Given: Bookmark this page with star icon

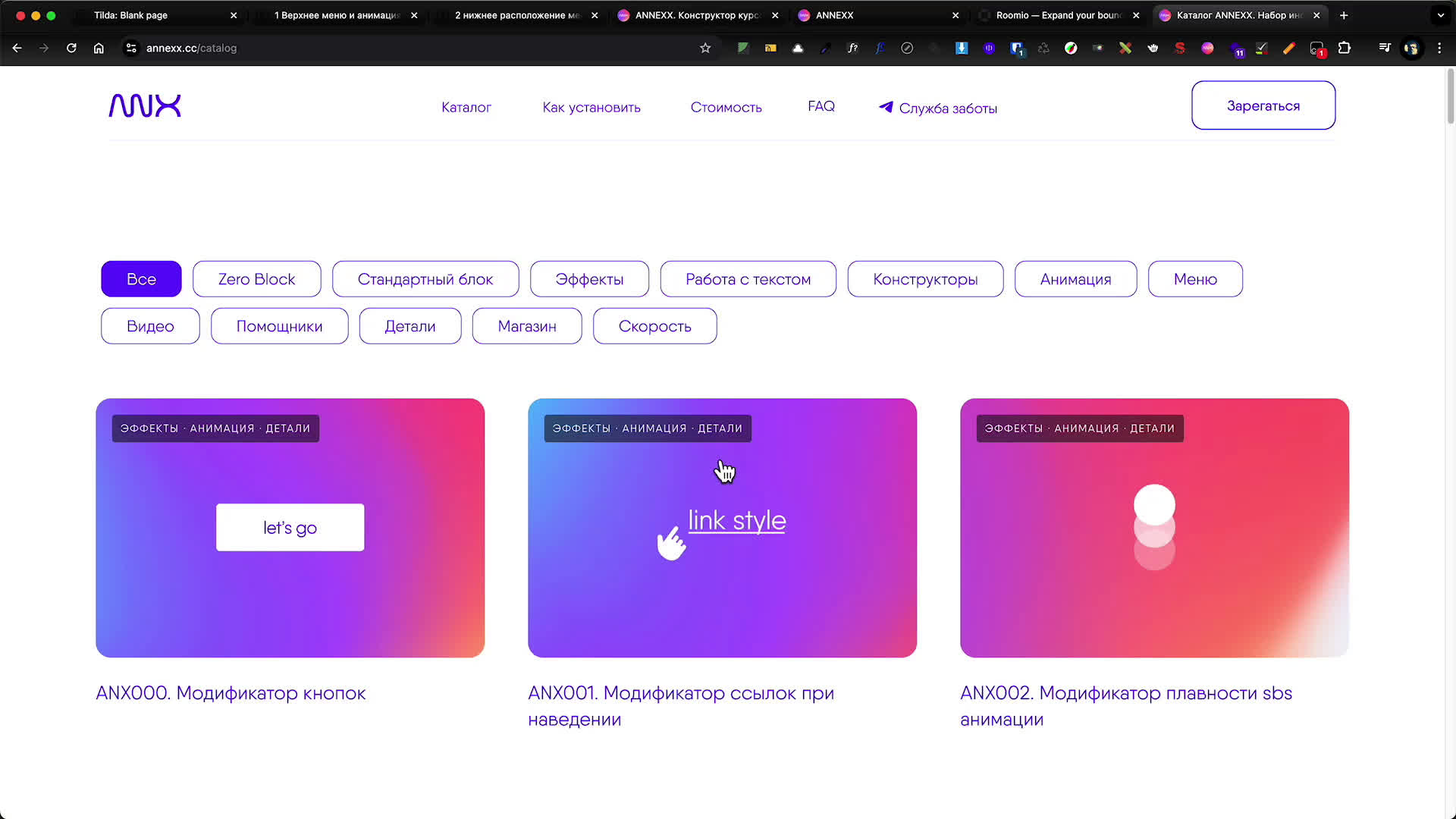Looking at the screenshot, I should pyautogui.click(x=705, y=48).
